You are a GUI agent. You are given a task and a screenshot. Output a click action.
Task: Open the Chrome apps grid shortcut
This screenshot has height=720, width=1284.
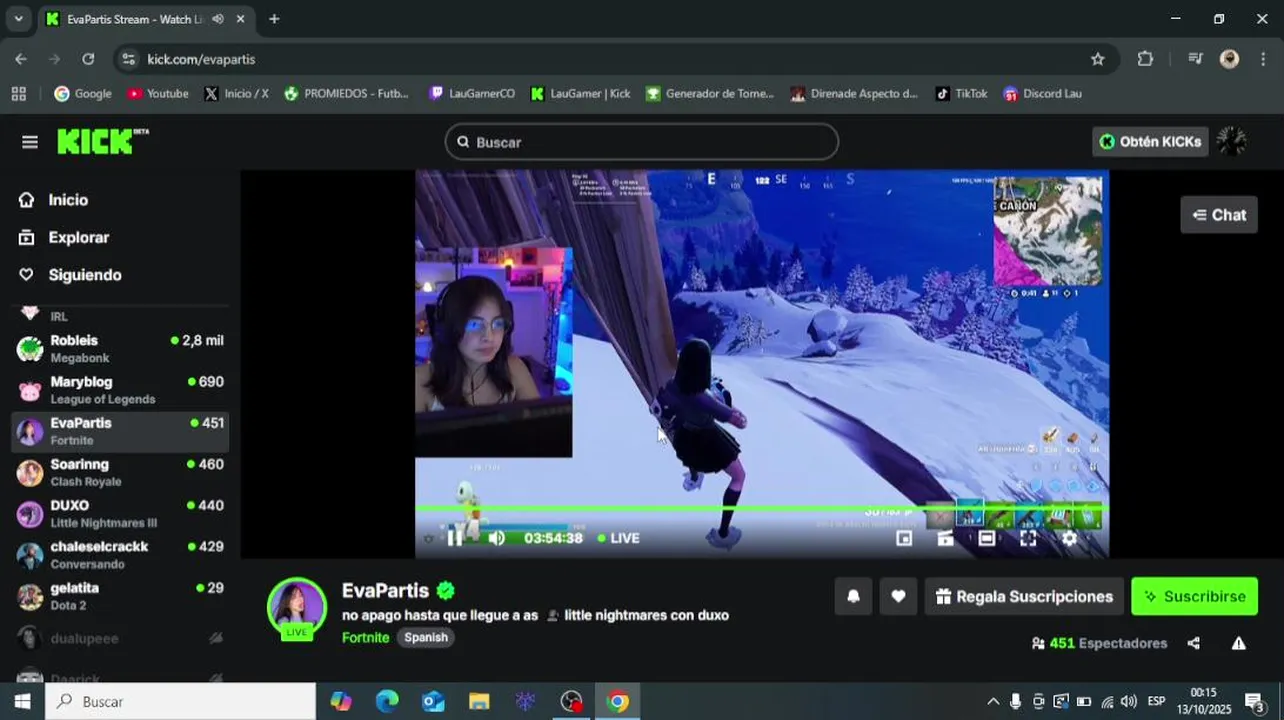(x=18, y=93)
